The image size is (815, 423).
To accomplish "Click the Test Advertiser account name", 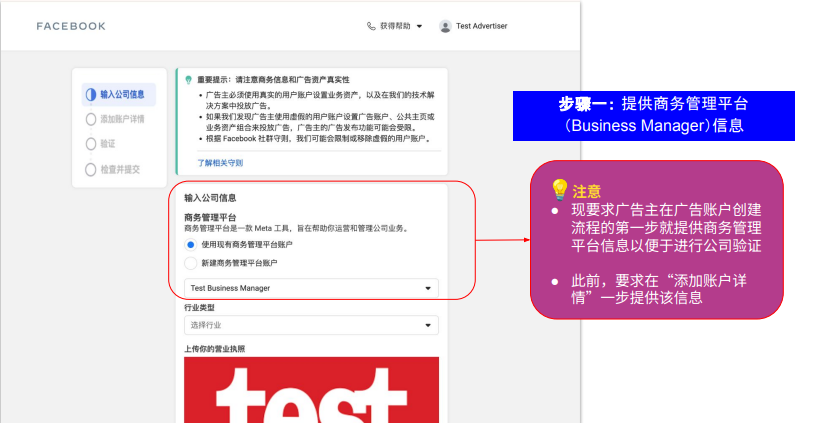I will (x=481, y=26).
